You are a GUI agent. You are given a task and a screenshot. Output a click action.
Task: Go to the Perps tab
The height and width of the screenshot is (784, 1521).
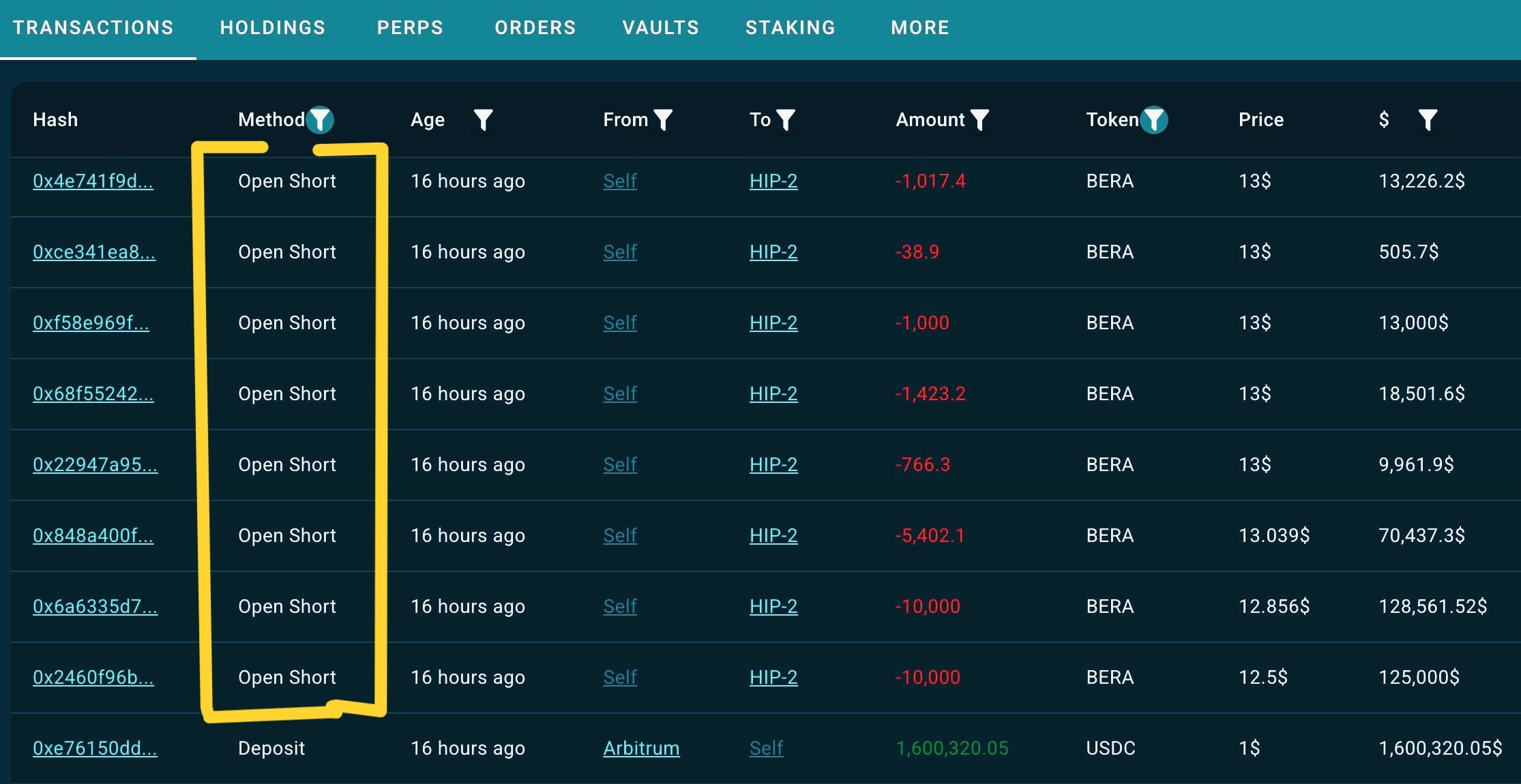pyautogui.click(x=410, y=28)
